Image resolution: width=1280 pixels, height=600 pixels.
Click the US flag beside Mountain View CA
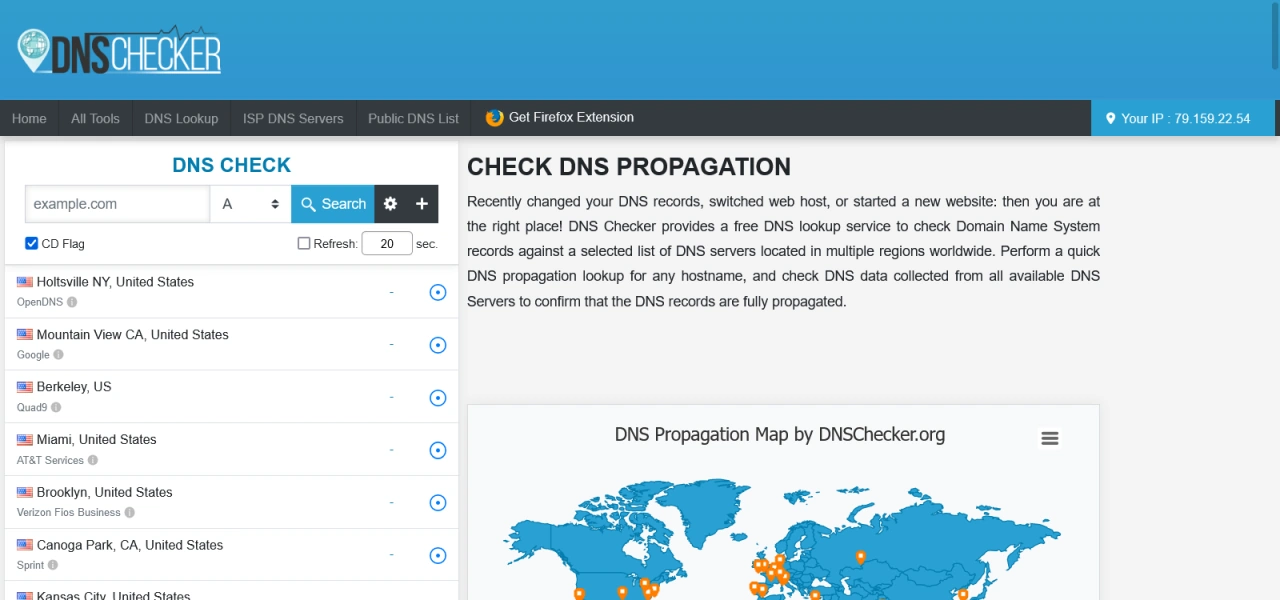pos(25,335)
